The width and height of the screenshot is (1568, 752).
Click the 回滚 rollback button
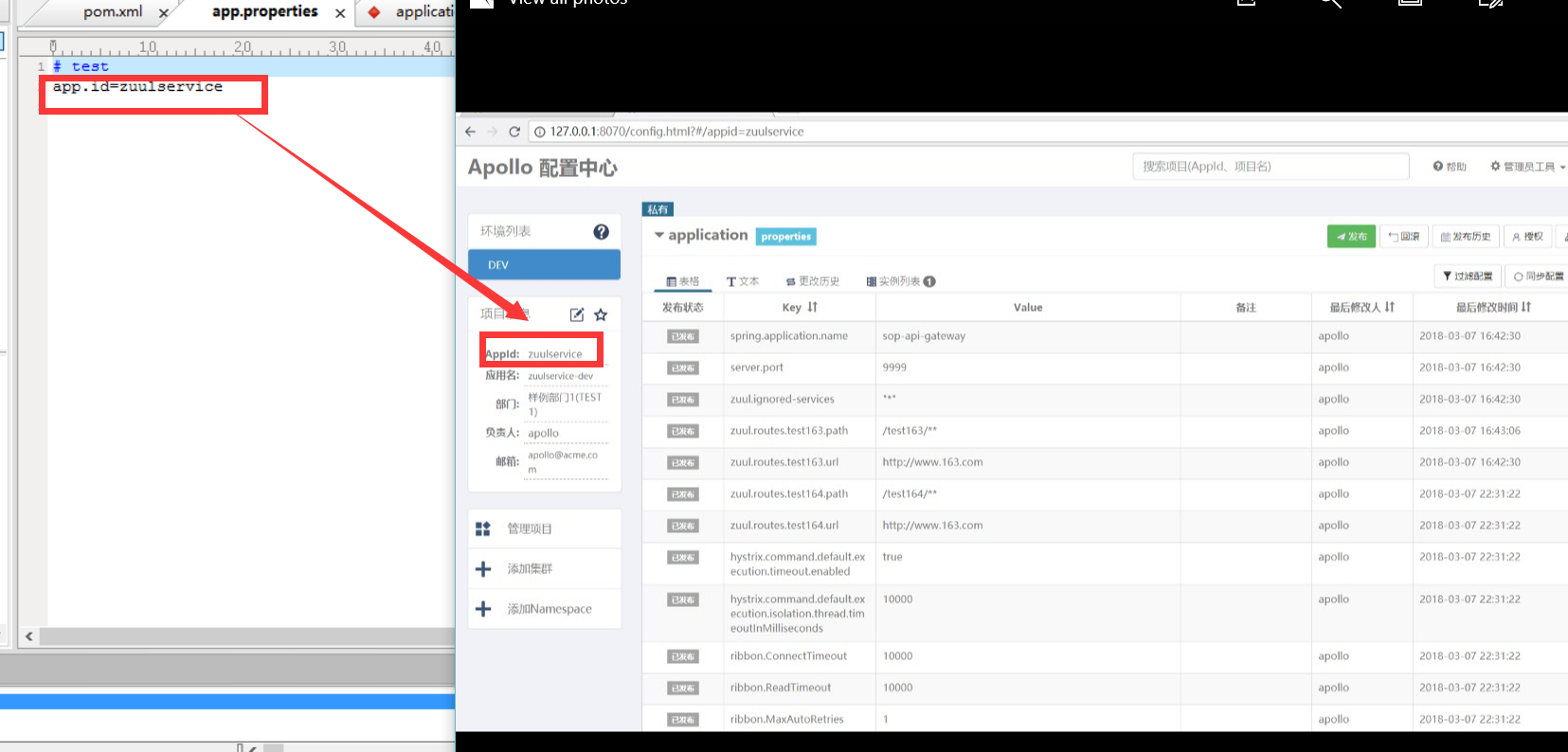(1404, 237)
